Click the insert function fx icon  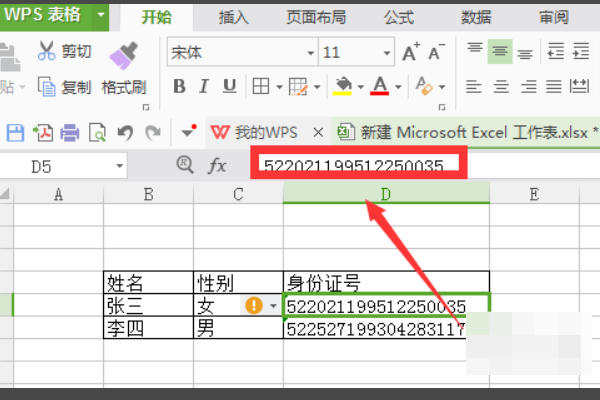pyautogui.click(x=217, y=165)
